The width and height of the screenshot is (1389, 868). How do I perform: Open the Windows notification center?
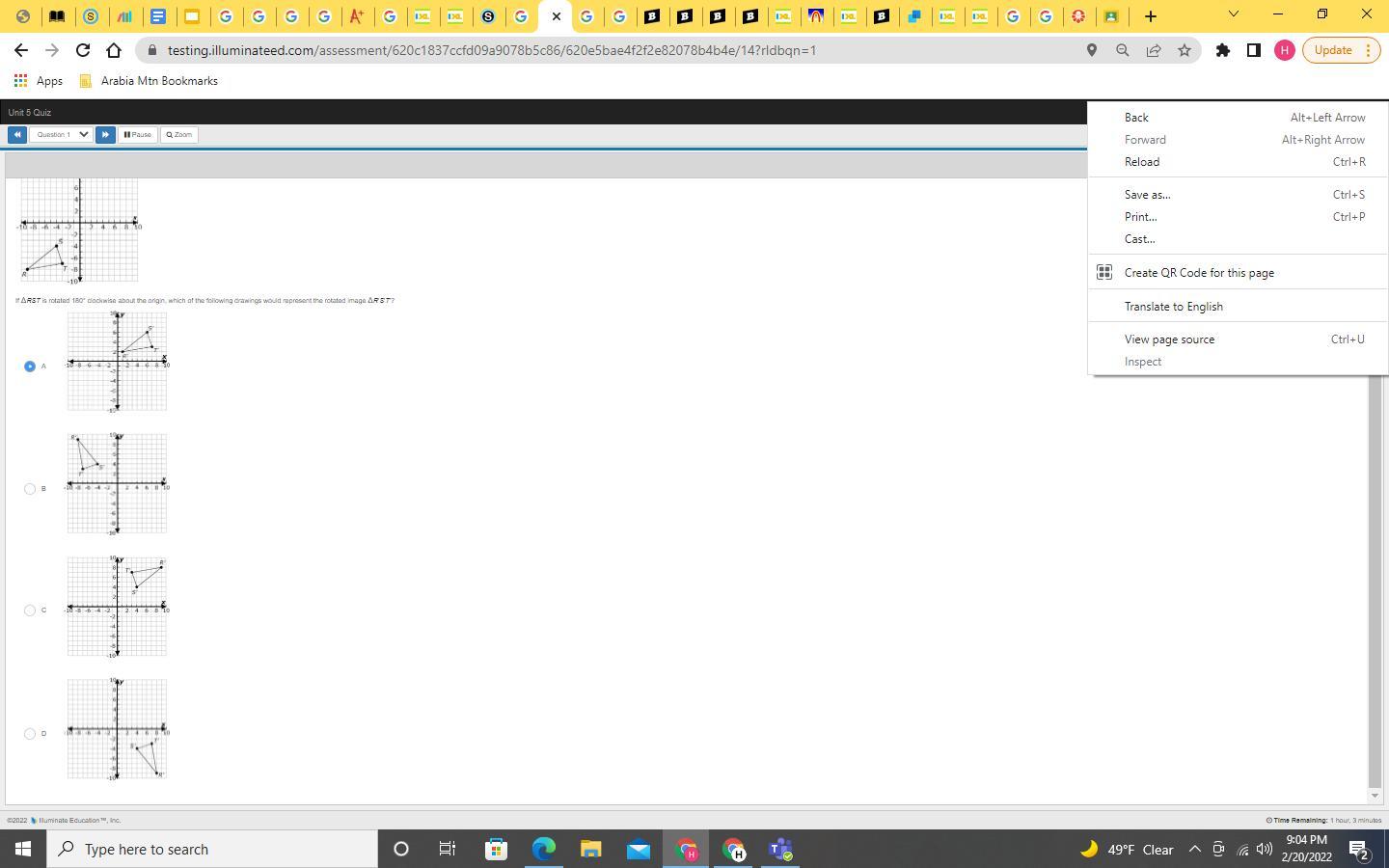pyautogui.click(x=1360, y=850)
